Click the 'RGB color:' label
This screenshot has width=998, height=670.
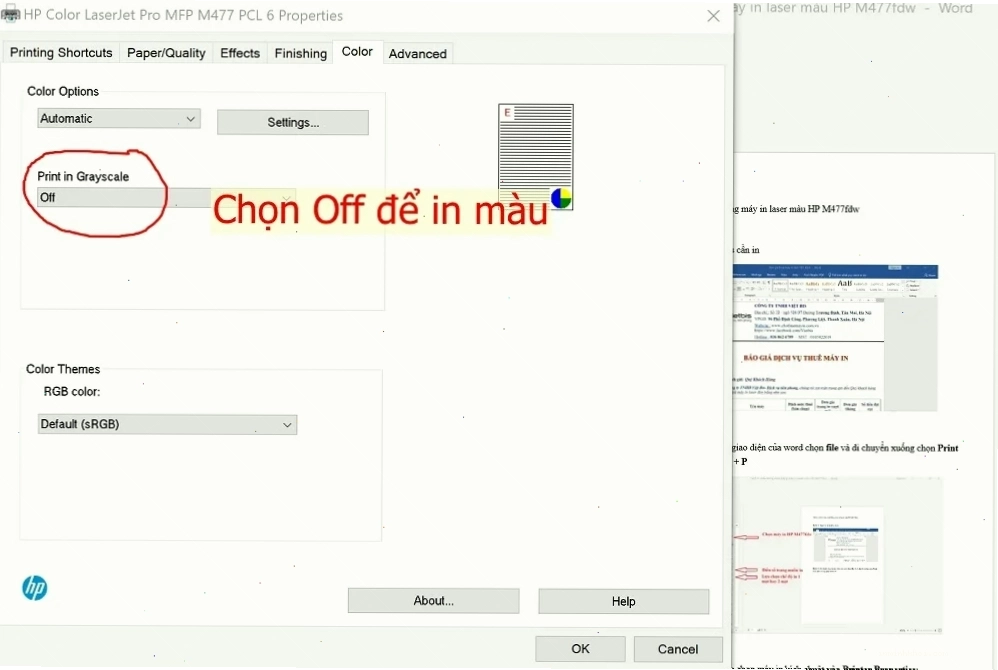[72, 391]
